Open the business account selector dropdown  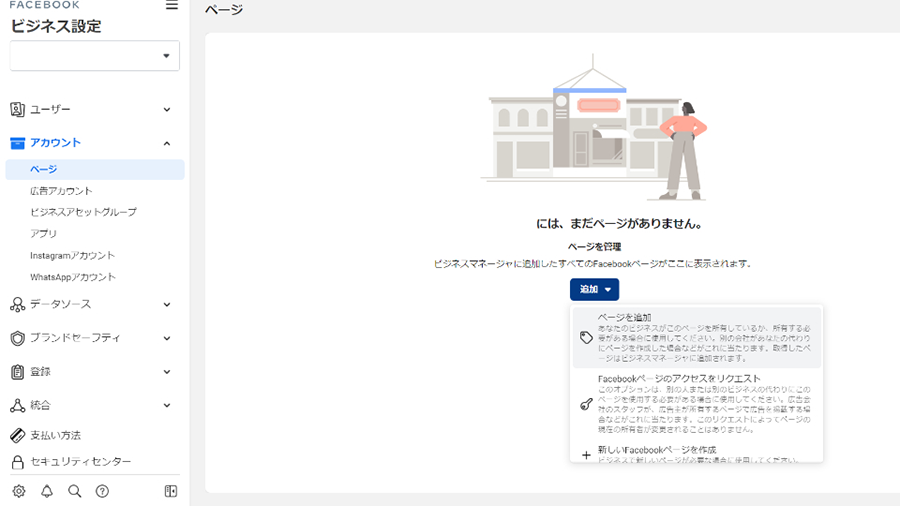click(x=95, y=56)
